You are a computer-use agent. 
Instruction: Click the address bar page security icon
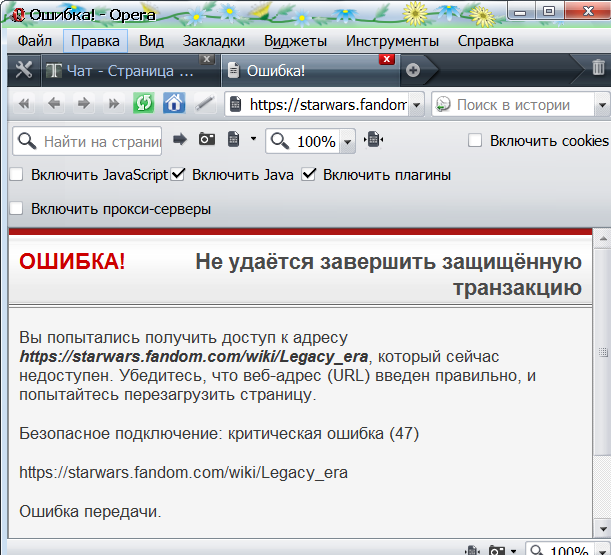pyautogui.click(x=235, y=104)
